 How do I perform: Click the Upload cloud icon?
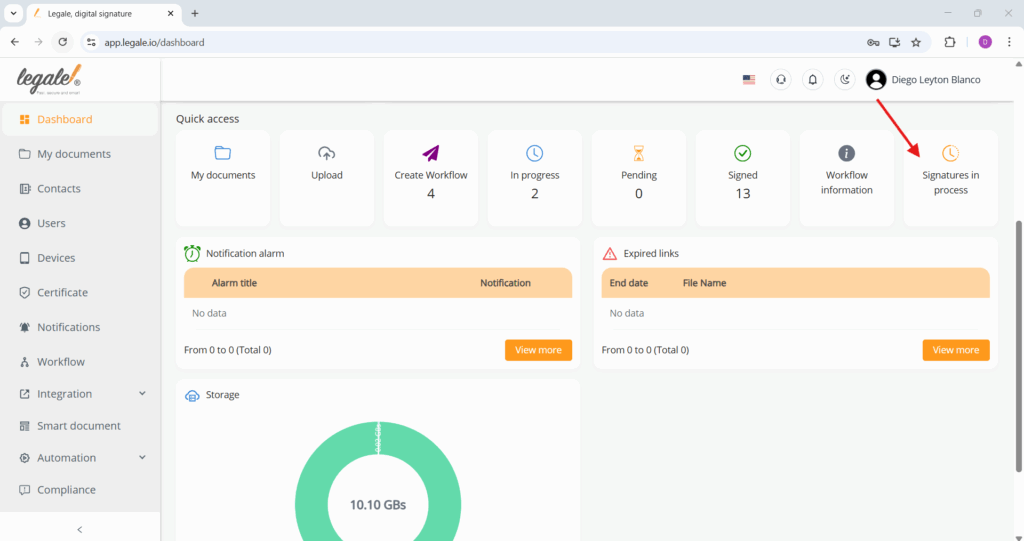click(x=327, y=154)
